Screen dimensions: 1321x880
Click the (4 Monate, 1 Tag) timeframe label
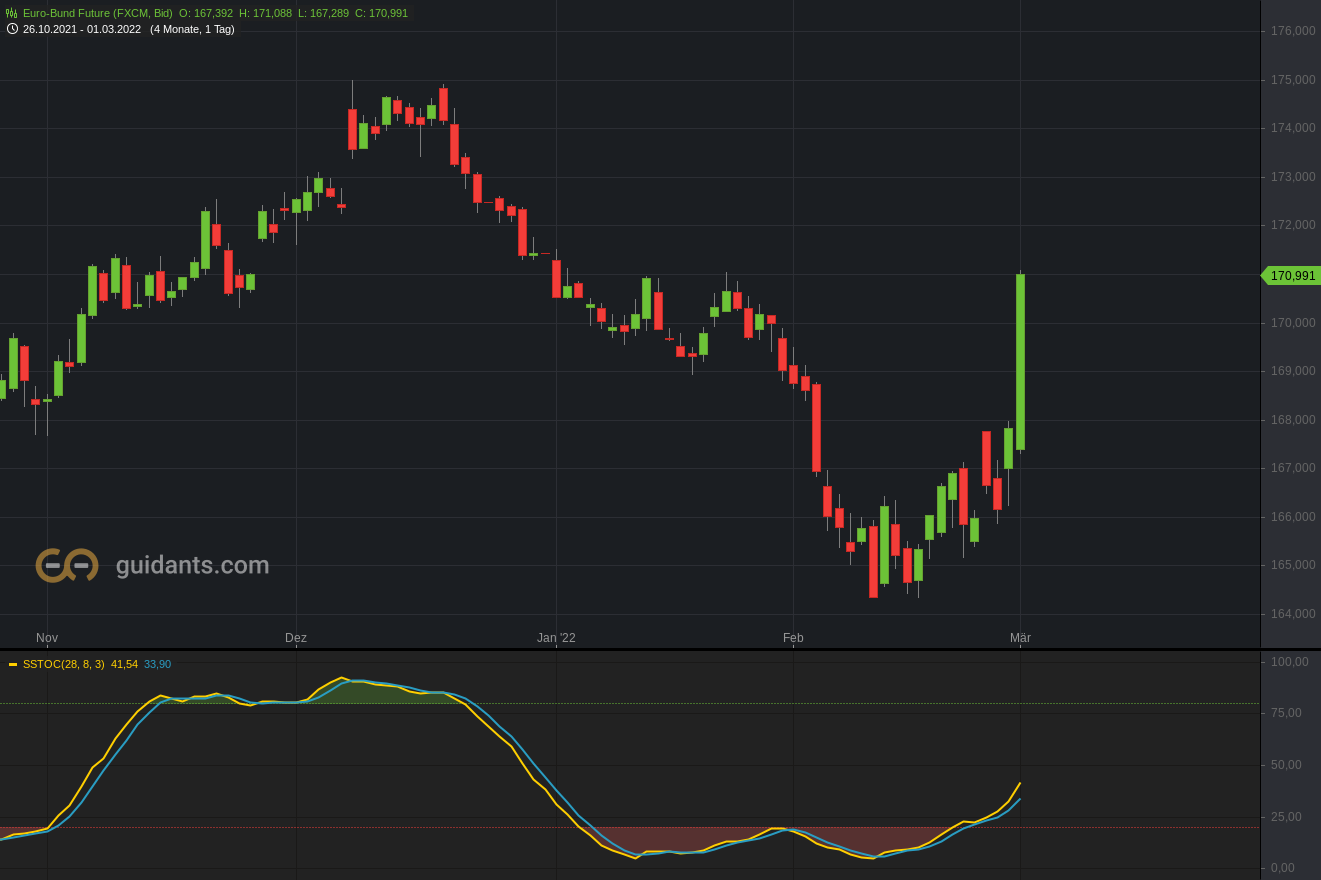coord(192,30)
